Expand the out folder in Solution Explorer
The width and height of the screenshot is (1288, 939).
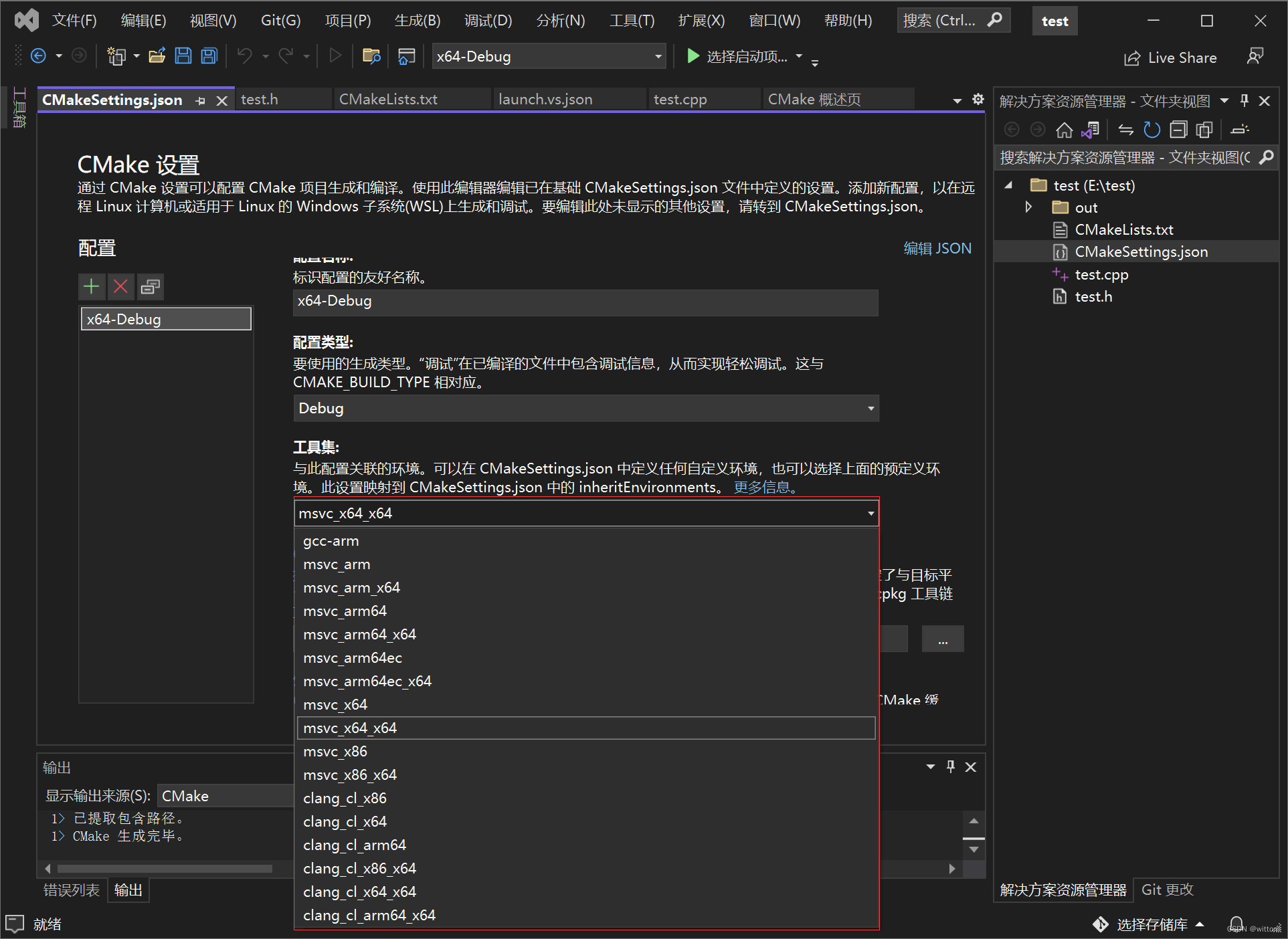[1028, 207]
